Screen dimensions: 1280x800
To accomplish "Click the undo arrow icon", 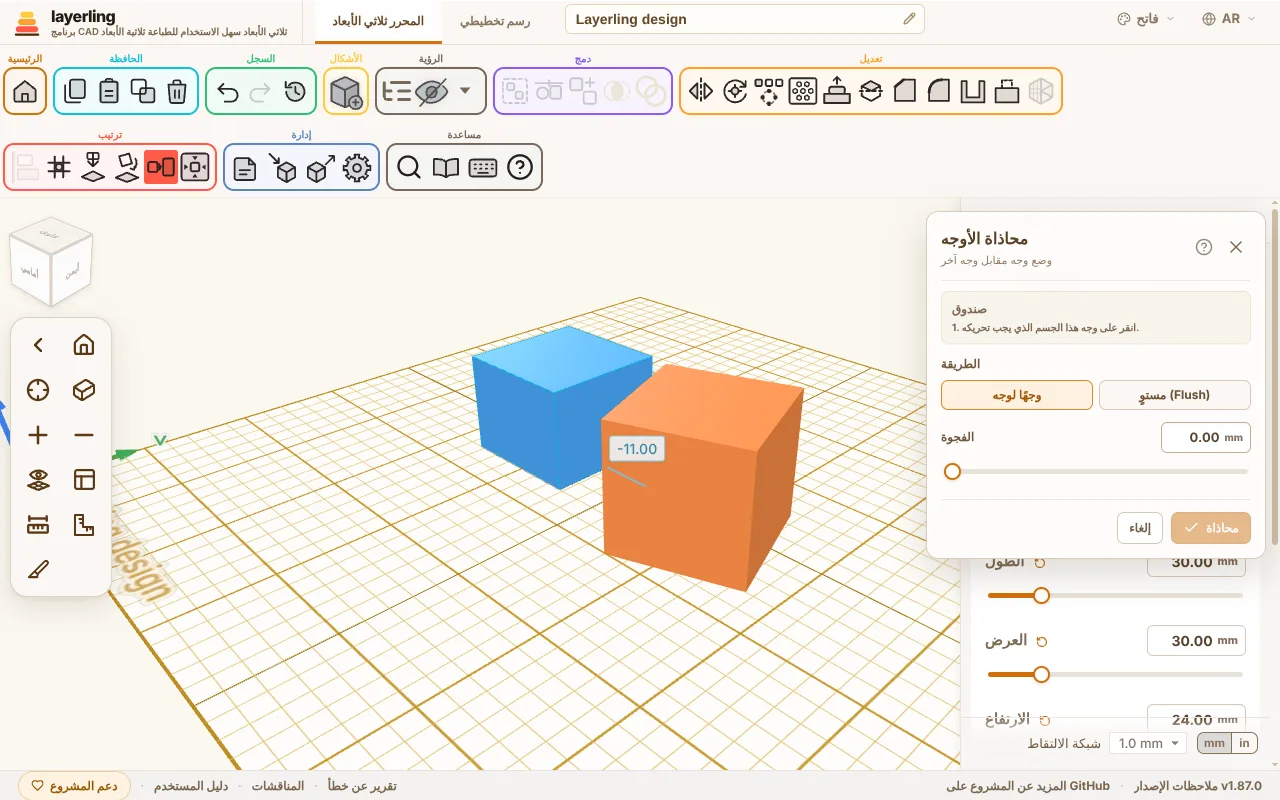I will pyautogui.click(x=228, y=92).
